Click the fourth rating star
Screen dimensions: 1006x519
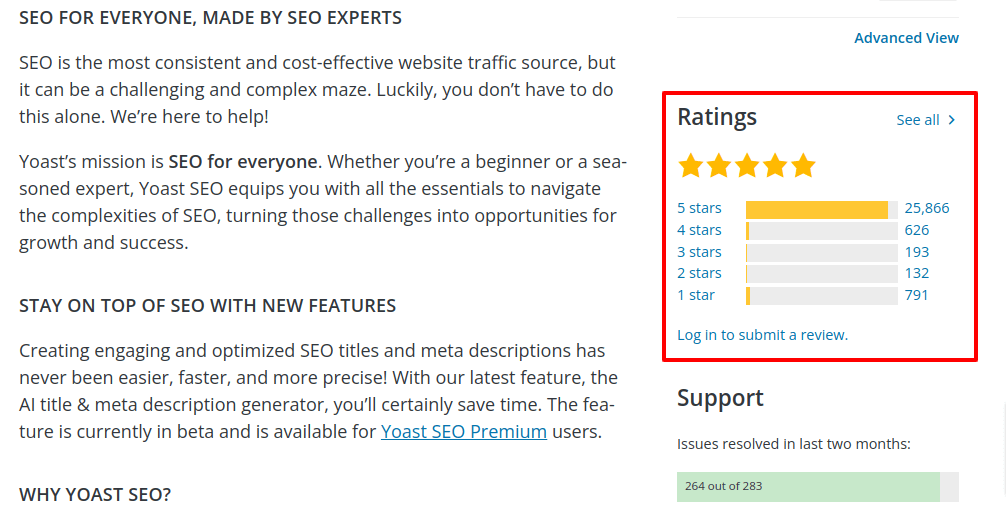tap(775, 166)
